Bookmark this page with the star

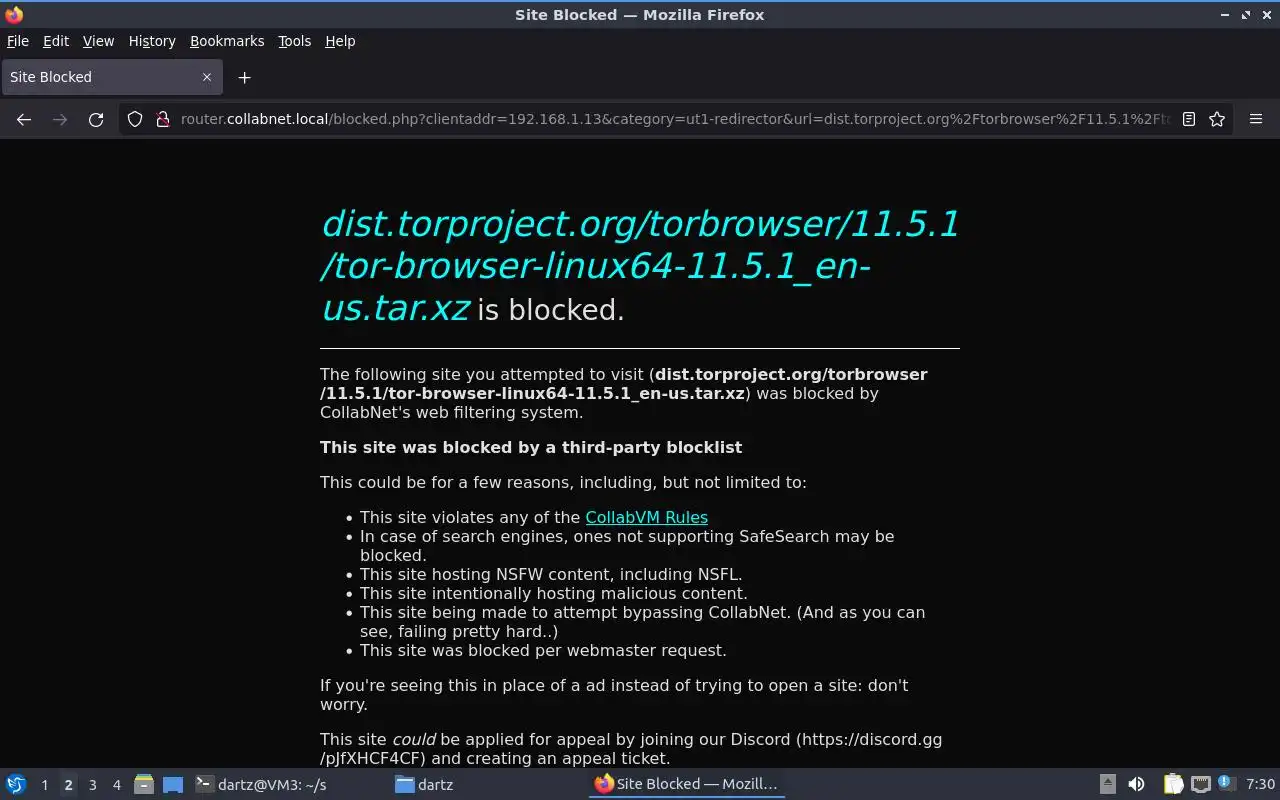click(1217, 119)
